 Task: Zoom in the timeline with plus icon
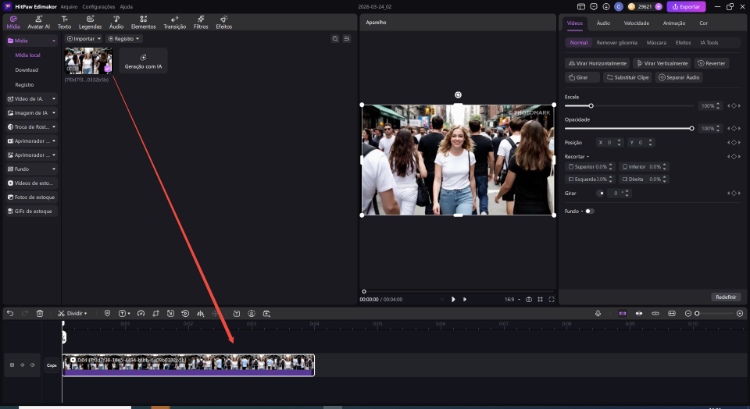tap(739, 313)
